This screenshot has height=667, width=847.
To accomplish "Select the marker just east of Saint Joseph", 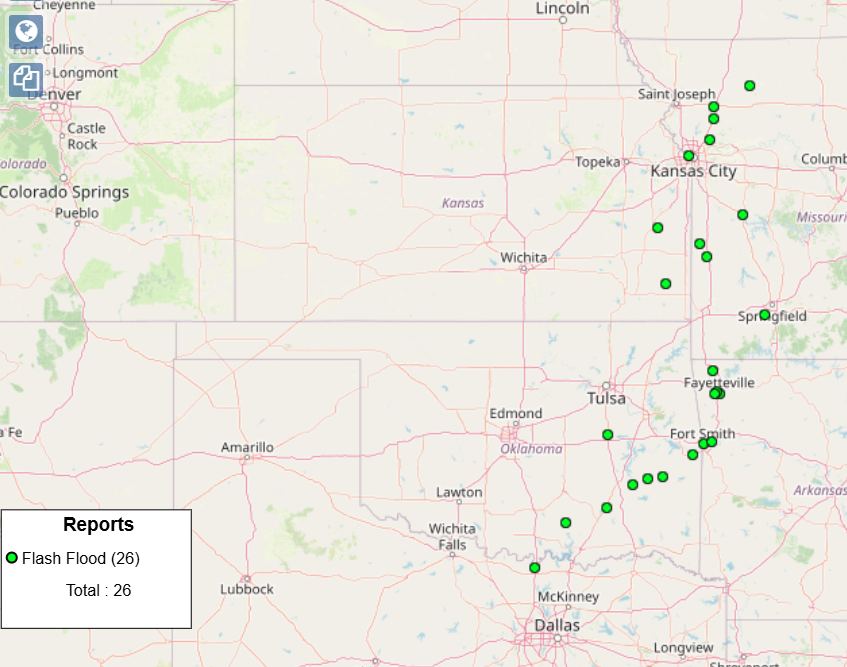I will click(714, 107).
